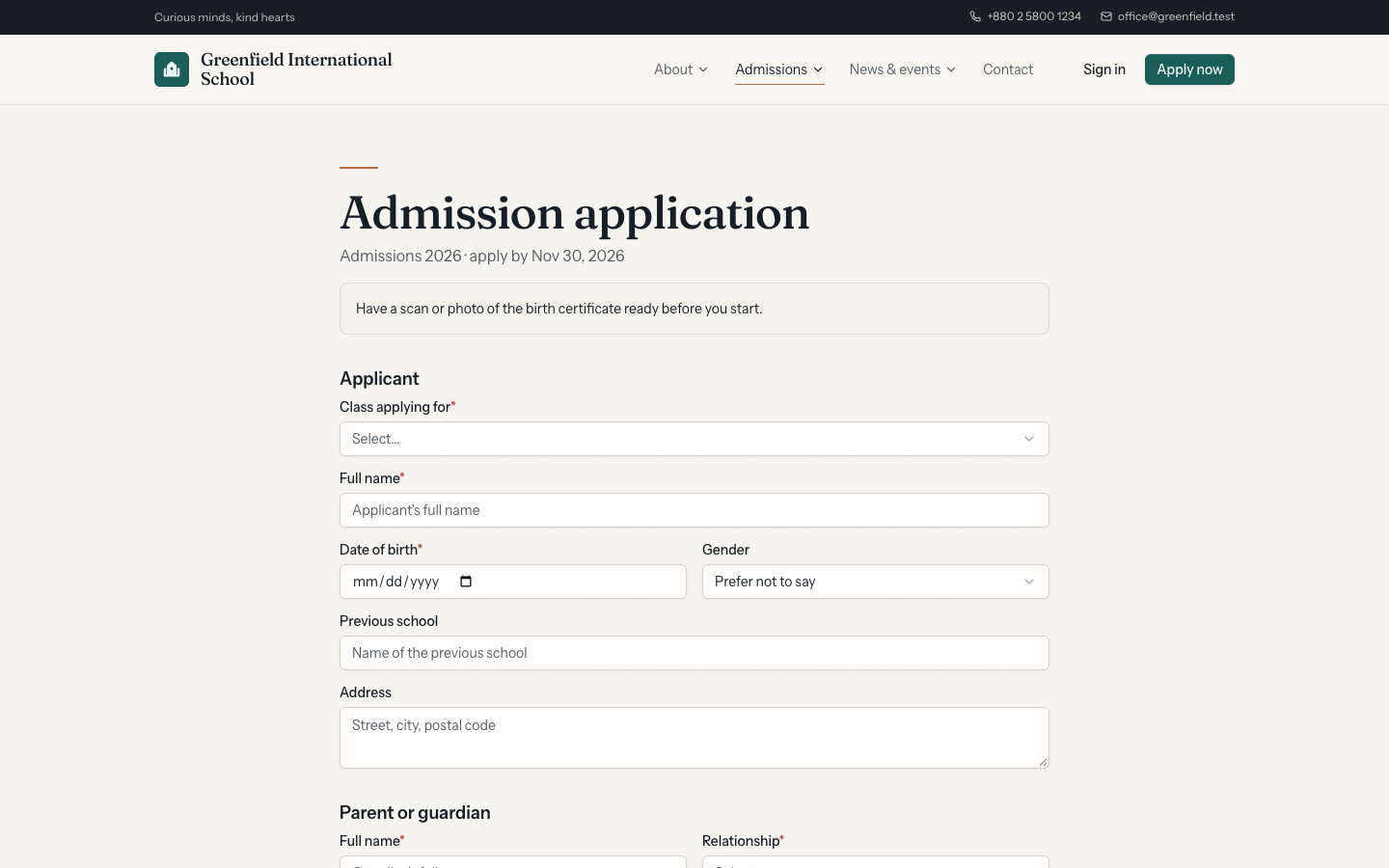Click the Address text area
Screen dimensions: 1389x868
694,738
